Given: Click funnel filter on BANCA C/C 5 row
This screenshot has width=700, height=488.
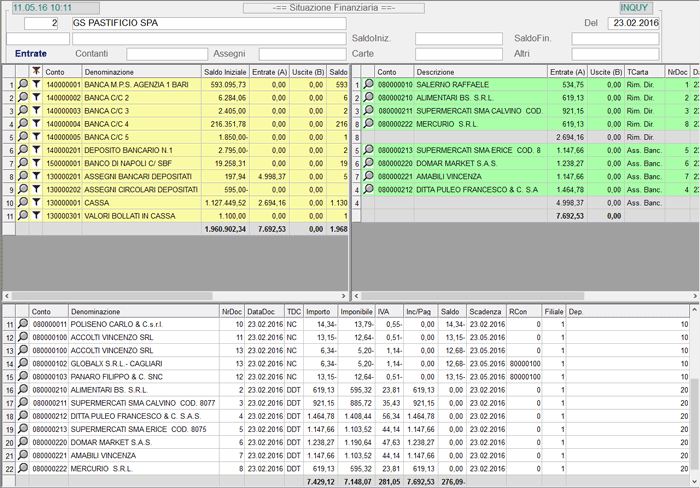Looking at the screenshot, I should click(36, 137).
